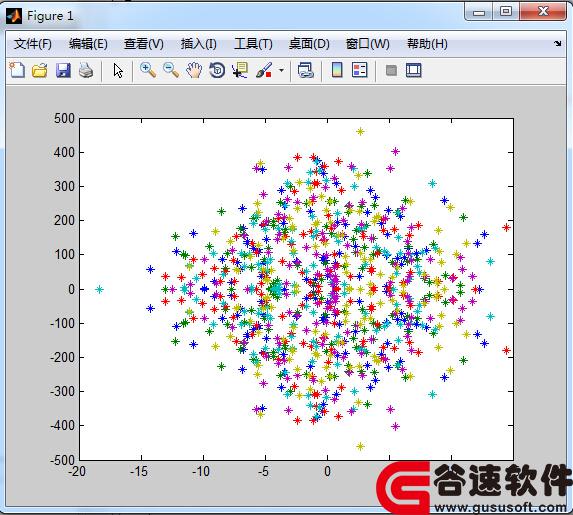Viewport: 573px width, 515px height.
Task: Click the New Figure icon
Action: [17, 70]
